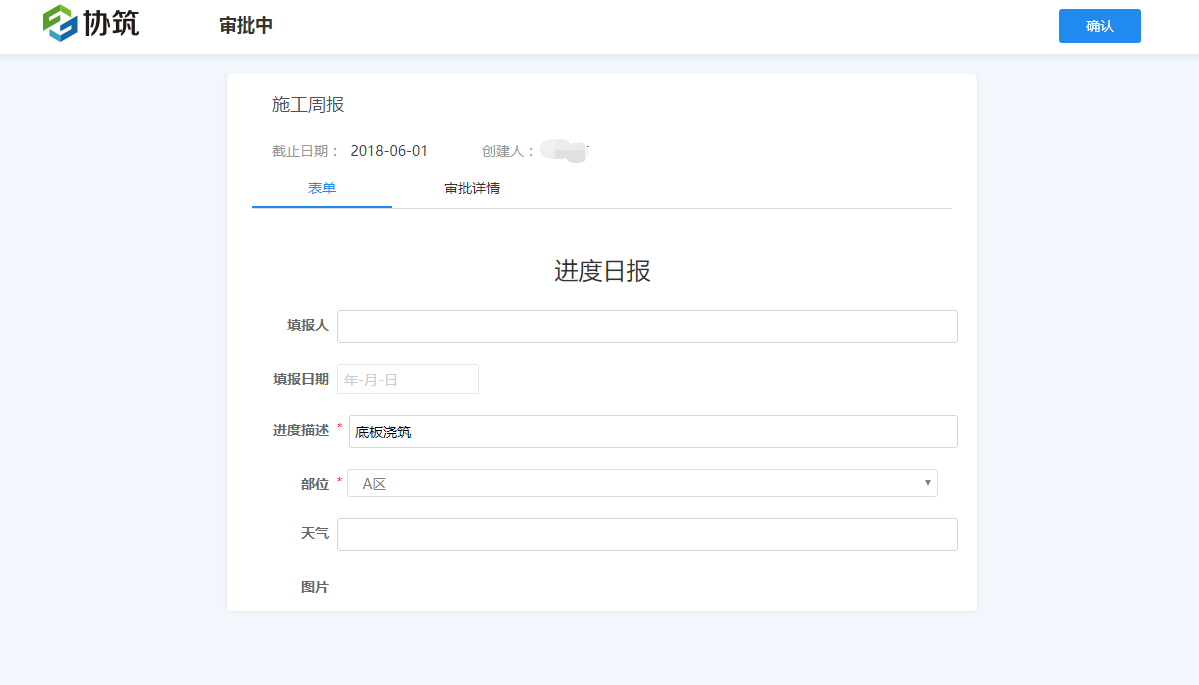Click the blurred creator name beside 创建人
Image resolution: width=1199 pixels, height=685 pixels.
[x=564, y=151]
